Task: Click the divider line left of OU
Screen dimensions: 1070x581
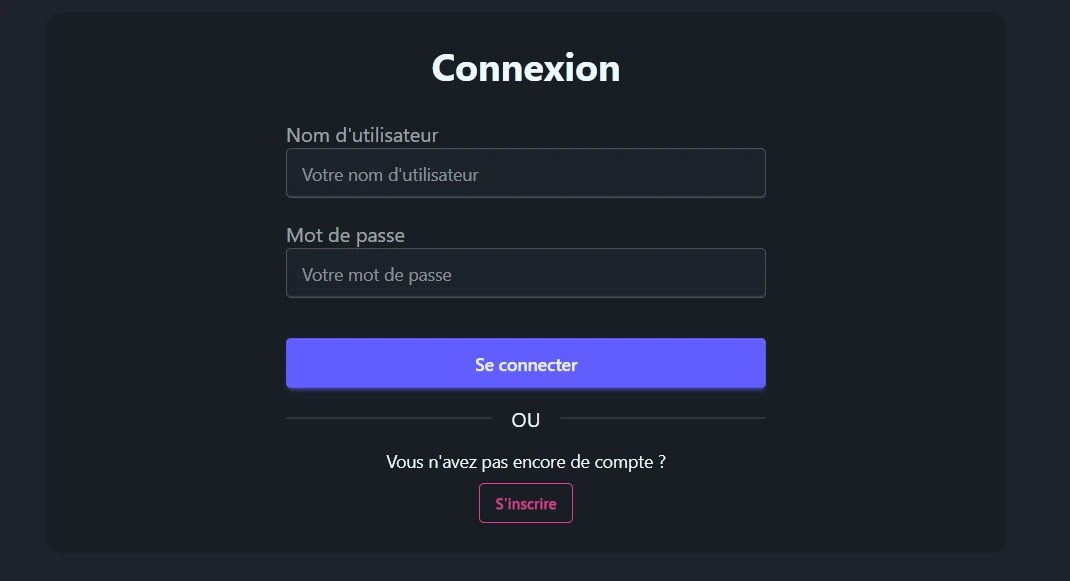Action: (x=388, y=418)
